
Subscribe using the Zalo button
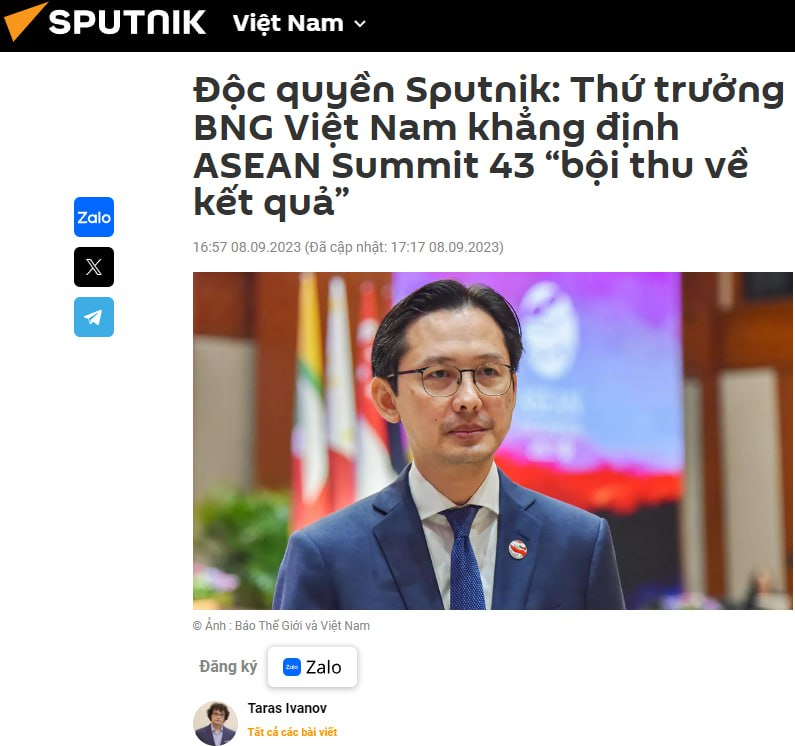click(x=312, y=667)
